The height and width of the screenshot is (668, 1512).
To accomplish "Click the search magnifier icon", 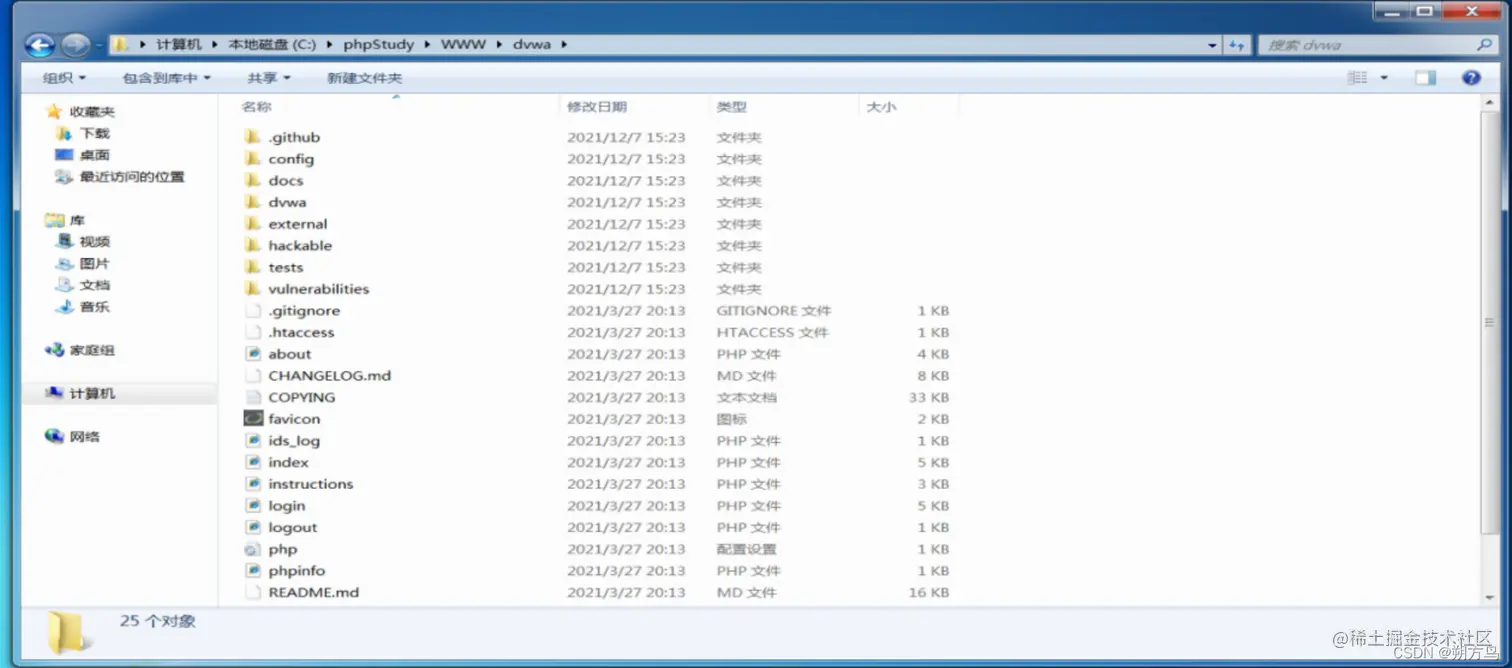I will pos(1483,45).
